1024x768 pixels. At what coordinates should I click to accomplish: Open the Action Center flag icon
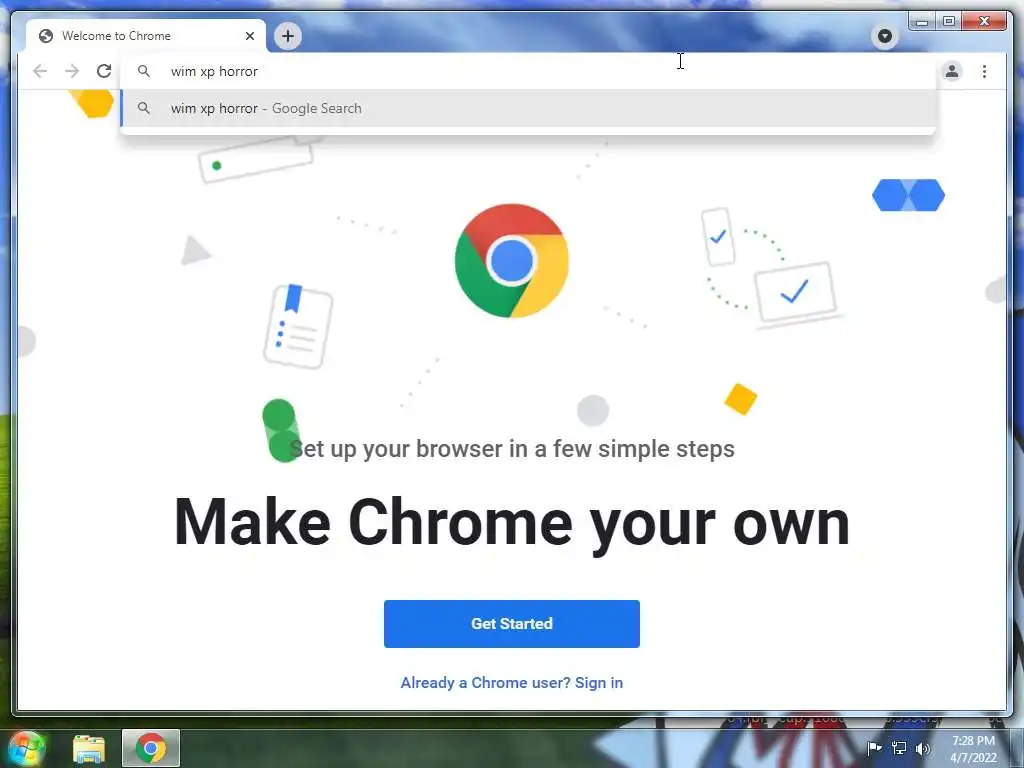coord(874,748)
